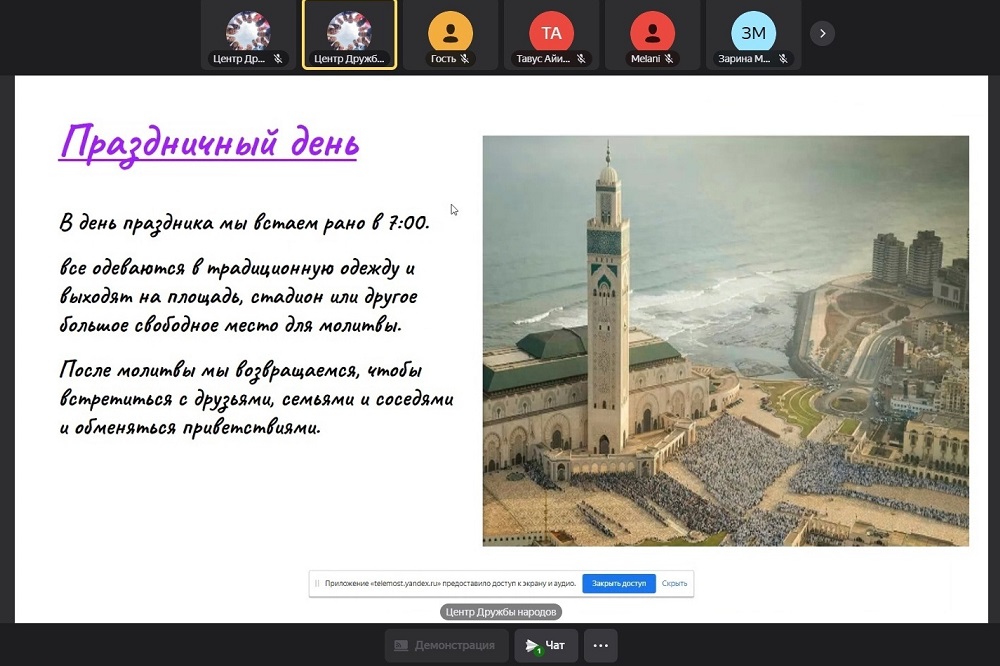Click the muted microphone icon next to Melani
The image size is (1000, 666).
(x=668, y=59)
